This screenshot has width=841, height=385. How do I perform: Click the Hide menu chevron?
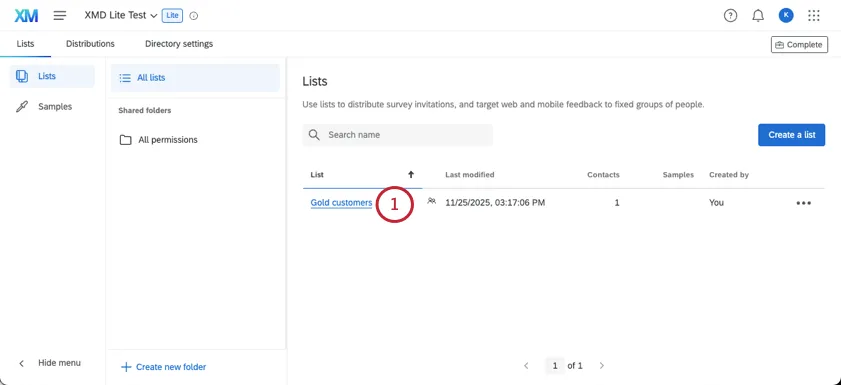click(21, 363)
